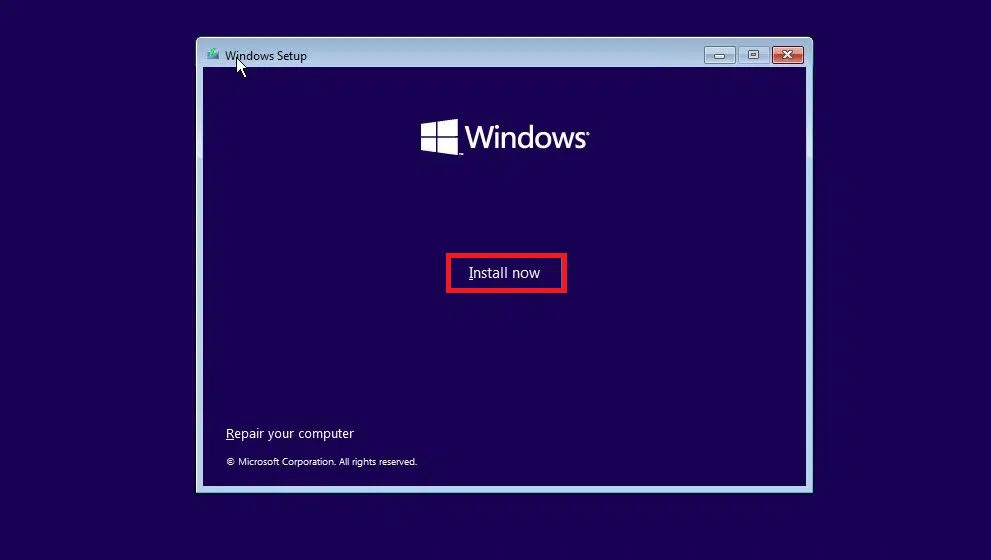Screen dimensions: 991x560
Task: Minimize the Windows Setup window
Action: click(719, 55)
